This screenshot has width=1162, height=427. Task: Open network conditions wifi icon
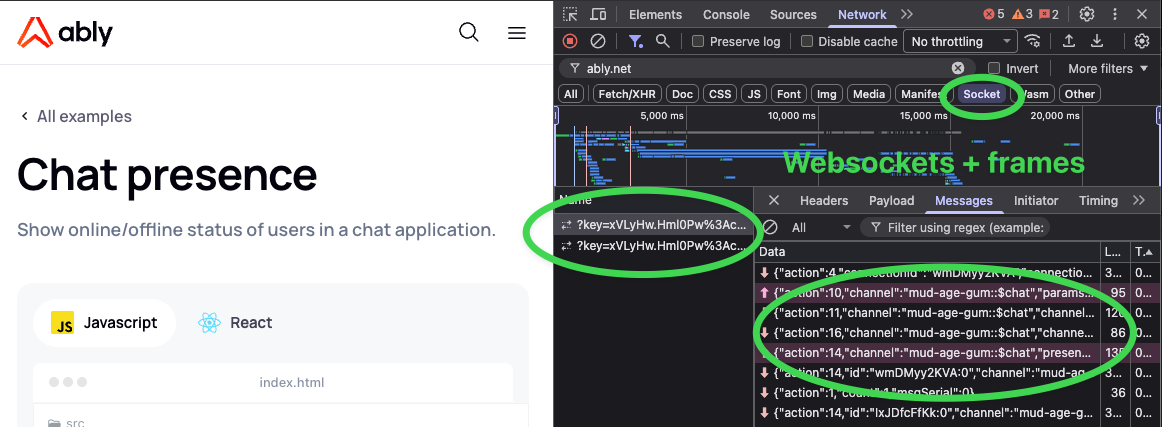tap(1032, 42)
